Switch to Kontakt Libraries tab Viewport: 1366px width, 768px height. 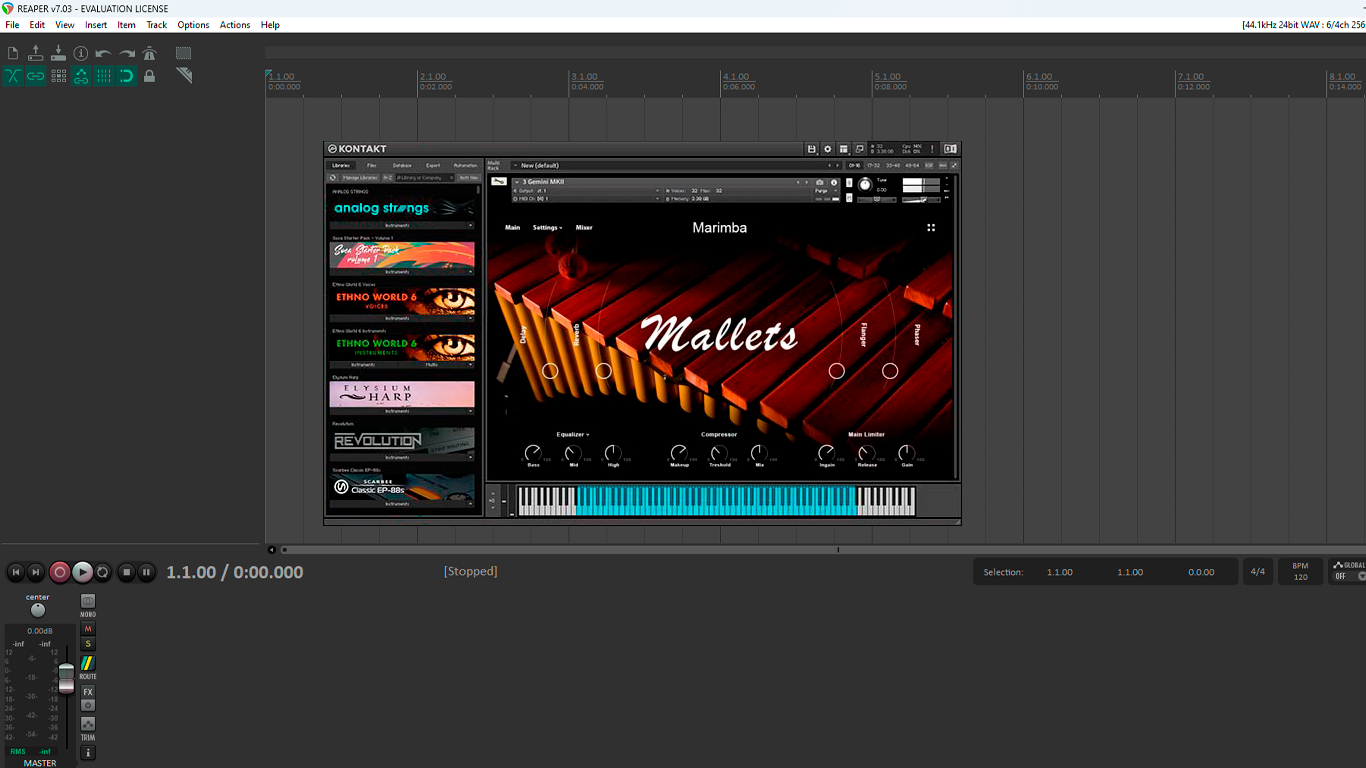pyautogui.click(x=341, y=165)
